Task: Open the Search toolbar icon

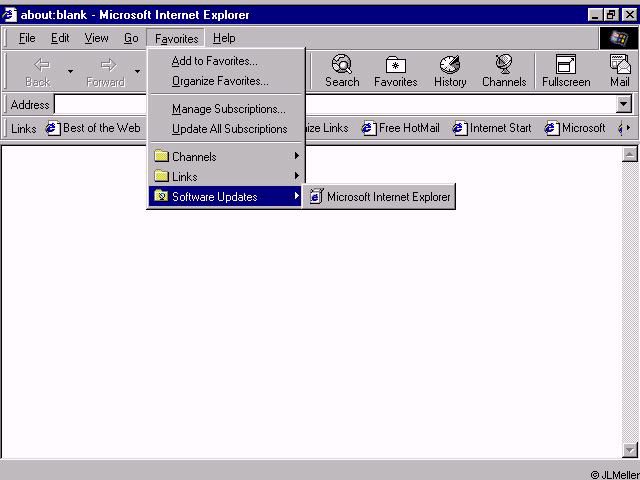Action: pos(342,64)
